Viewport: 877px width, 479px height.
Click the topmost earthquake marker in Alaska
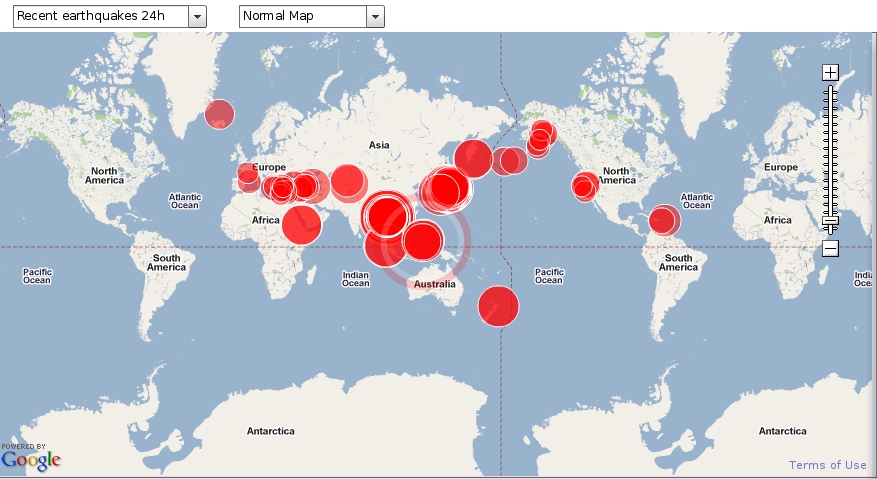543,132
